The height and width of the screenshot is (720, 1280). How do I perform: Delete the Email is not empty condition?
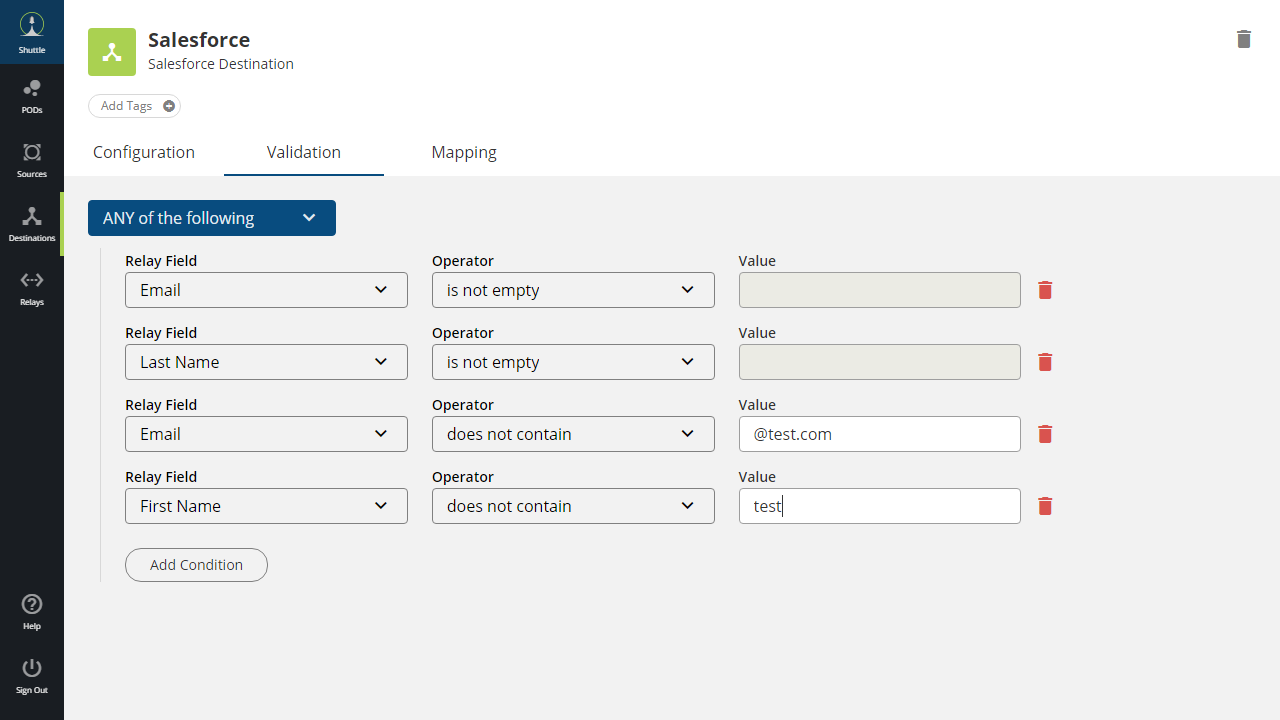point(1045,290)
